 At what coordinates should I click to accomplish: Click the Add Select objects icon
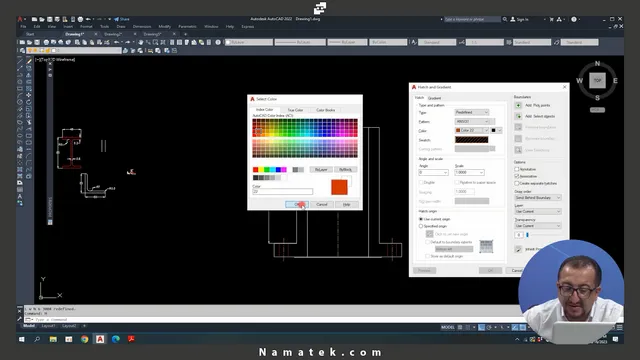click(518, 116)
